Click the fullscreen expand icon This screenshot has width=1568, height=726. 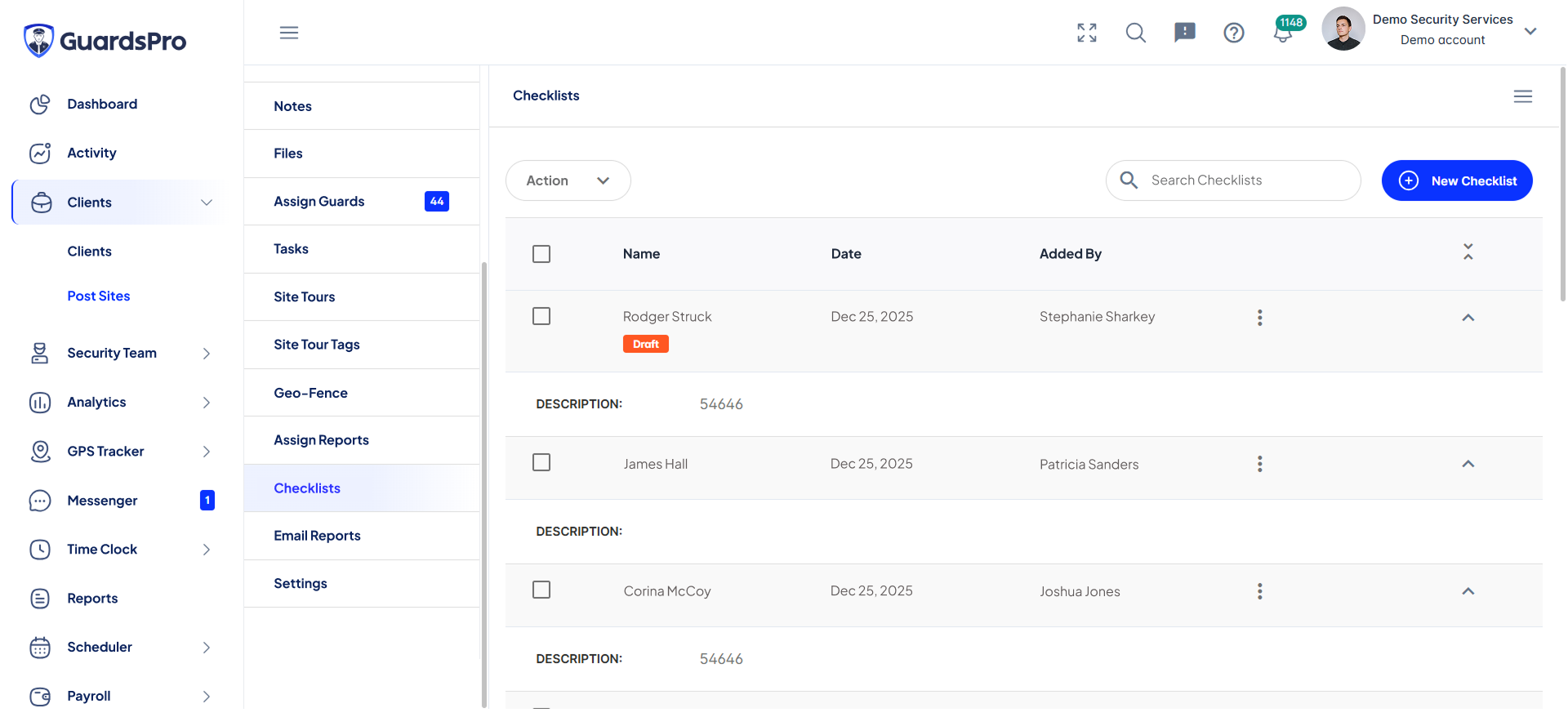coord(1086,33)
